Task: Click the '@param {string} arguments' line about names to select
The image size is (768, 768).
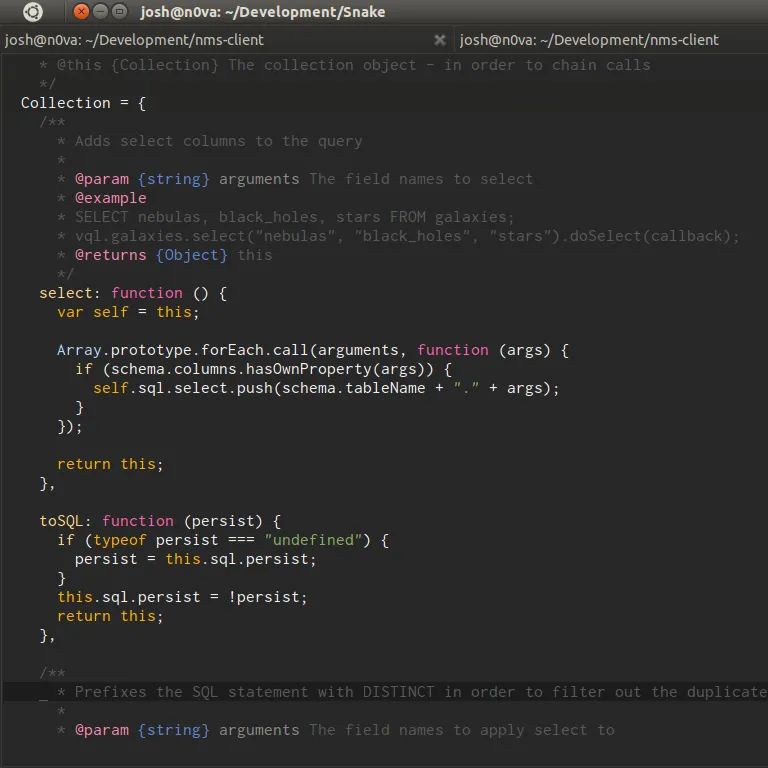Action: click(x=295, y=179)
